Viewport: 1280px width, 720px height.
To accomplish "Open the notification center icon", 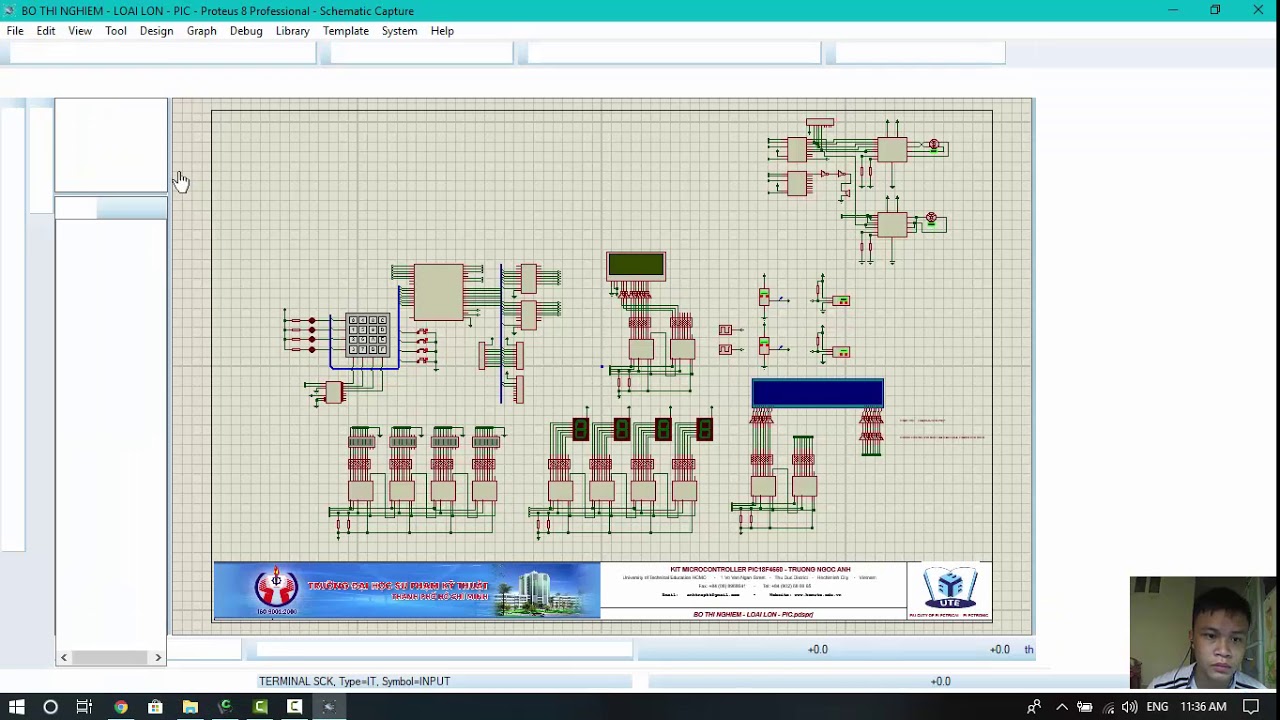I will 1251,707.
